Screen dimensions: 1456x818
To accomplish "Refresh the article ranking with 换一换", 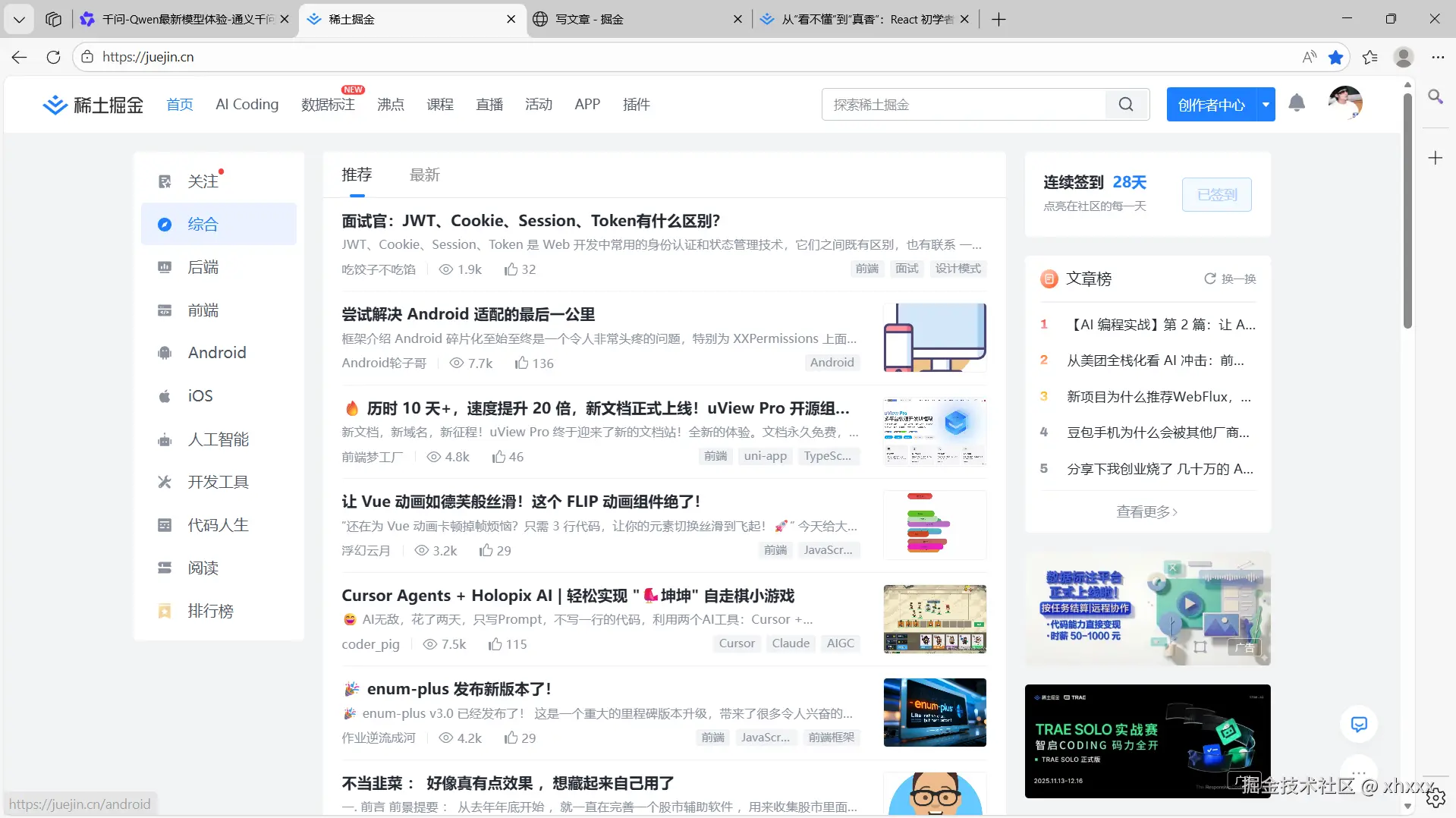I will (x=1230, y=279).
